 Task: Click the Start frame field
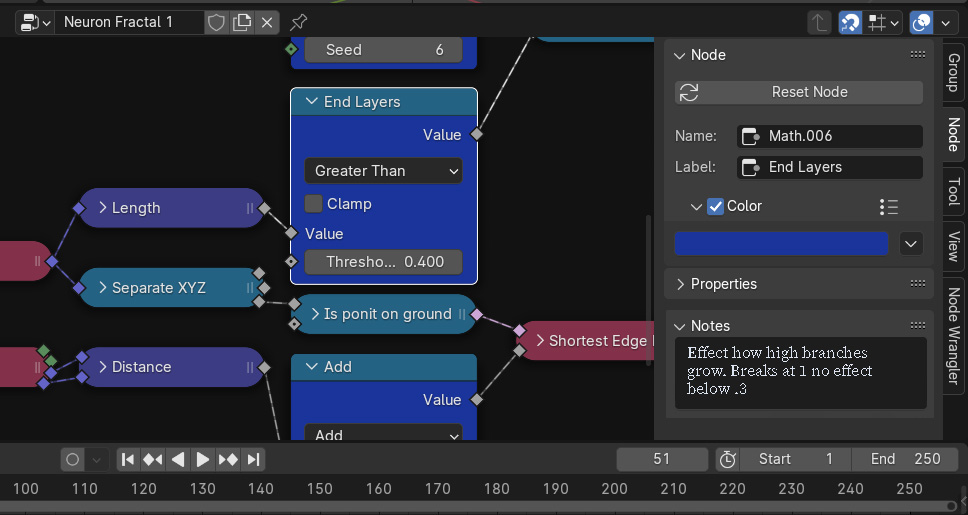[x=795, y=459]
